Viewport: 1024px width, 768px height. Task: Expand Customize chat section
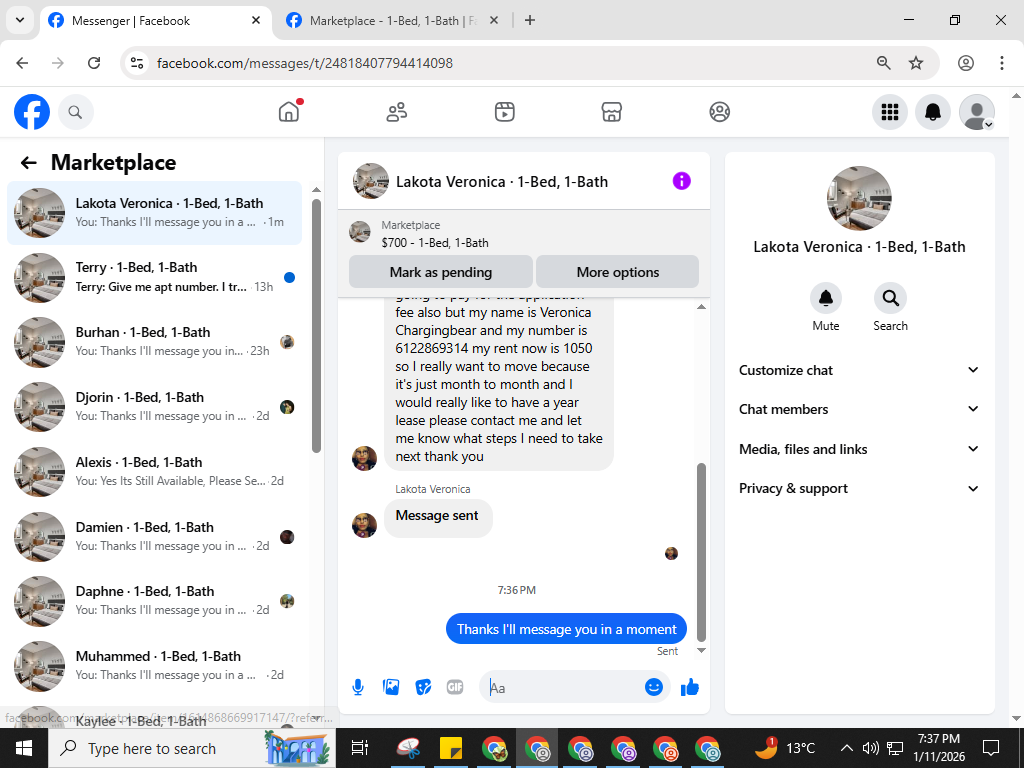[x=858, y=370]
